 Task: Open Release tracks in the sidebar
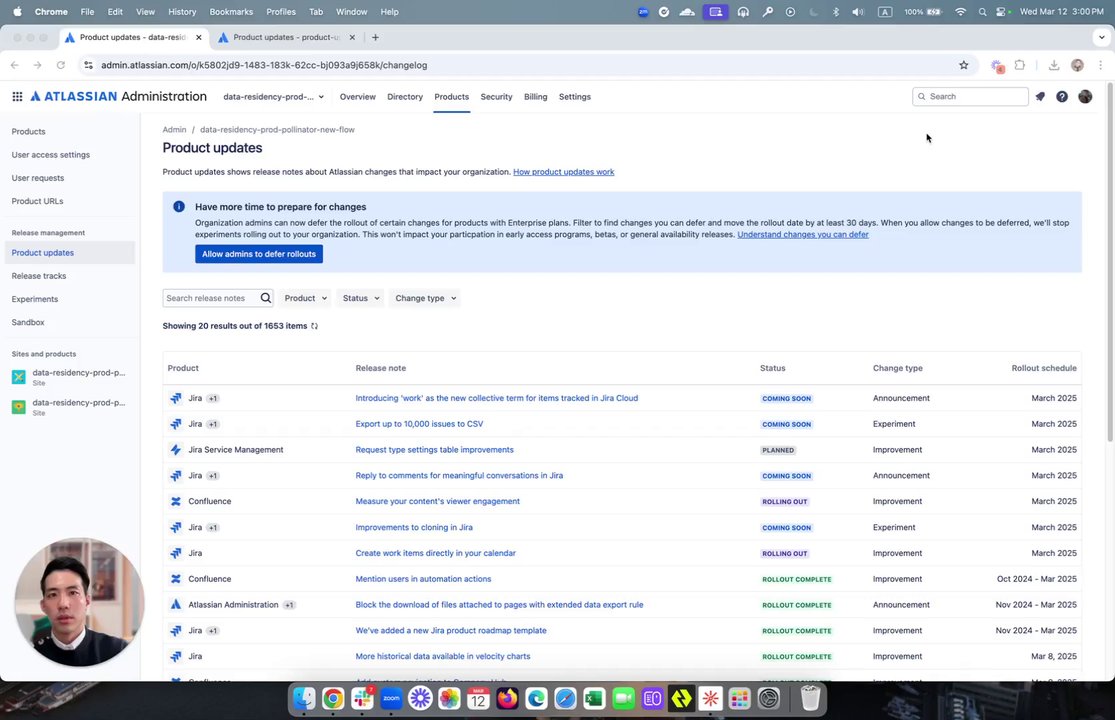point(39,276)
